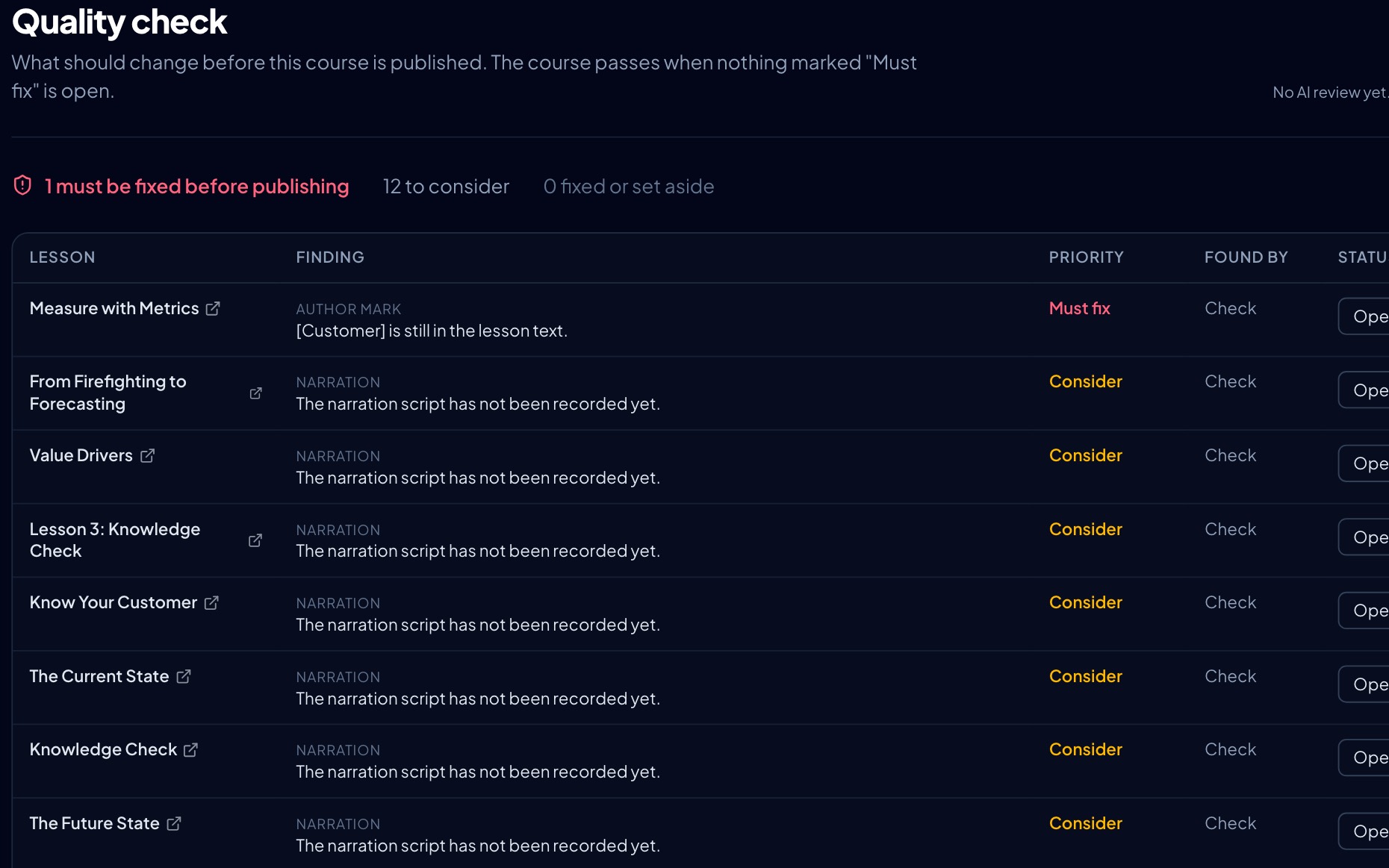Show the 12 to consider findings
This screenshot has width=1389, height=868.
(446, 186)
